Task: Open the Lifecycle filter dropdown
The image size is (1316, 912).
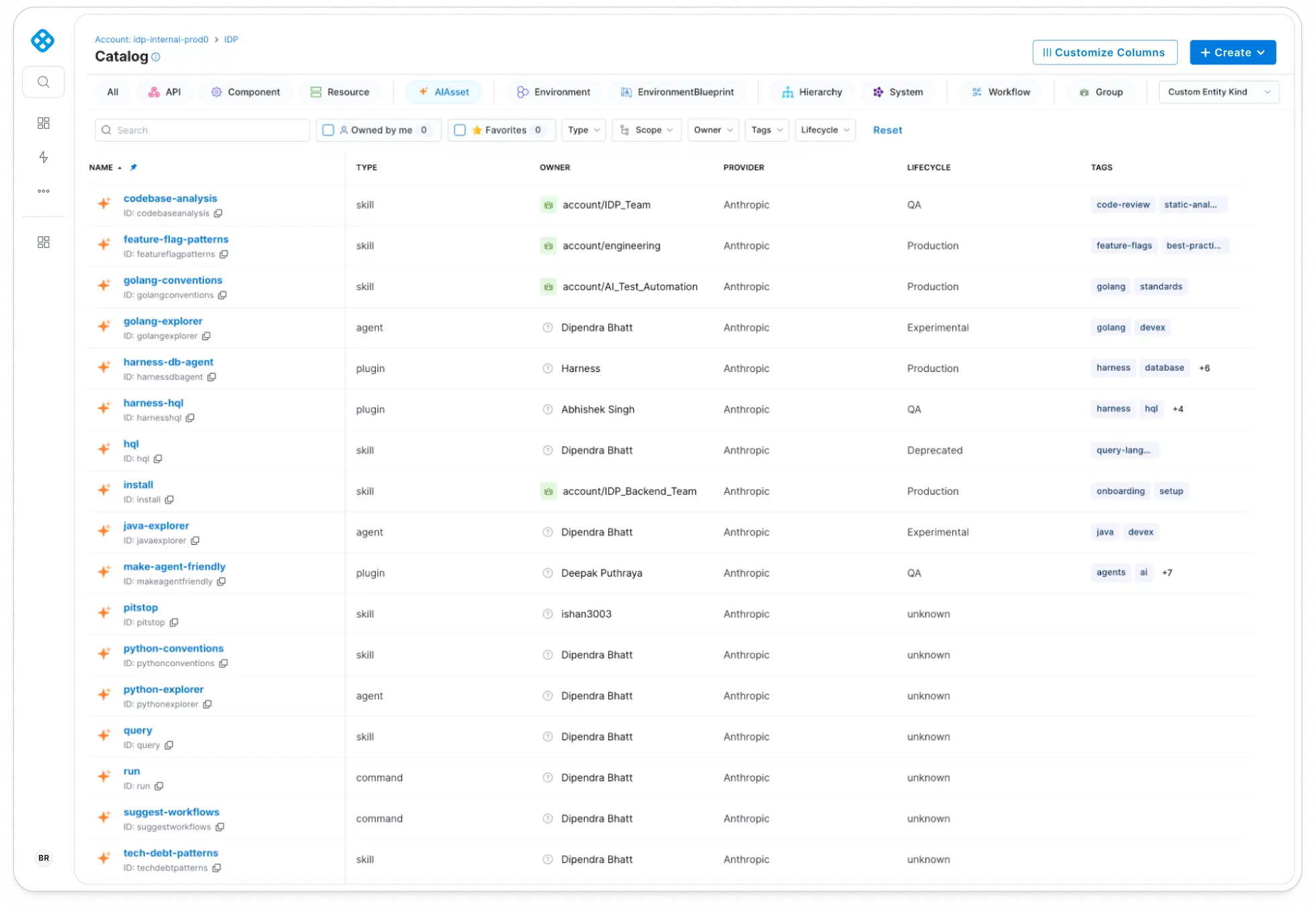Action: pos(825,130)
